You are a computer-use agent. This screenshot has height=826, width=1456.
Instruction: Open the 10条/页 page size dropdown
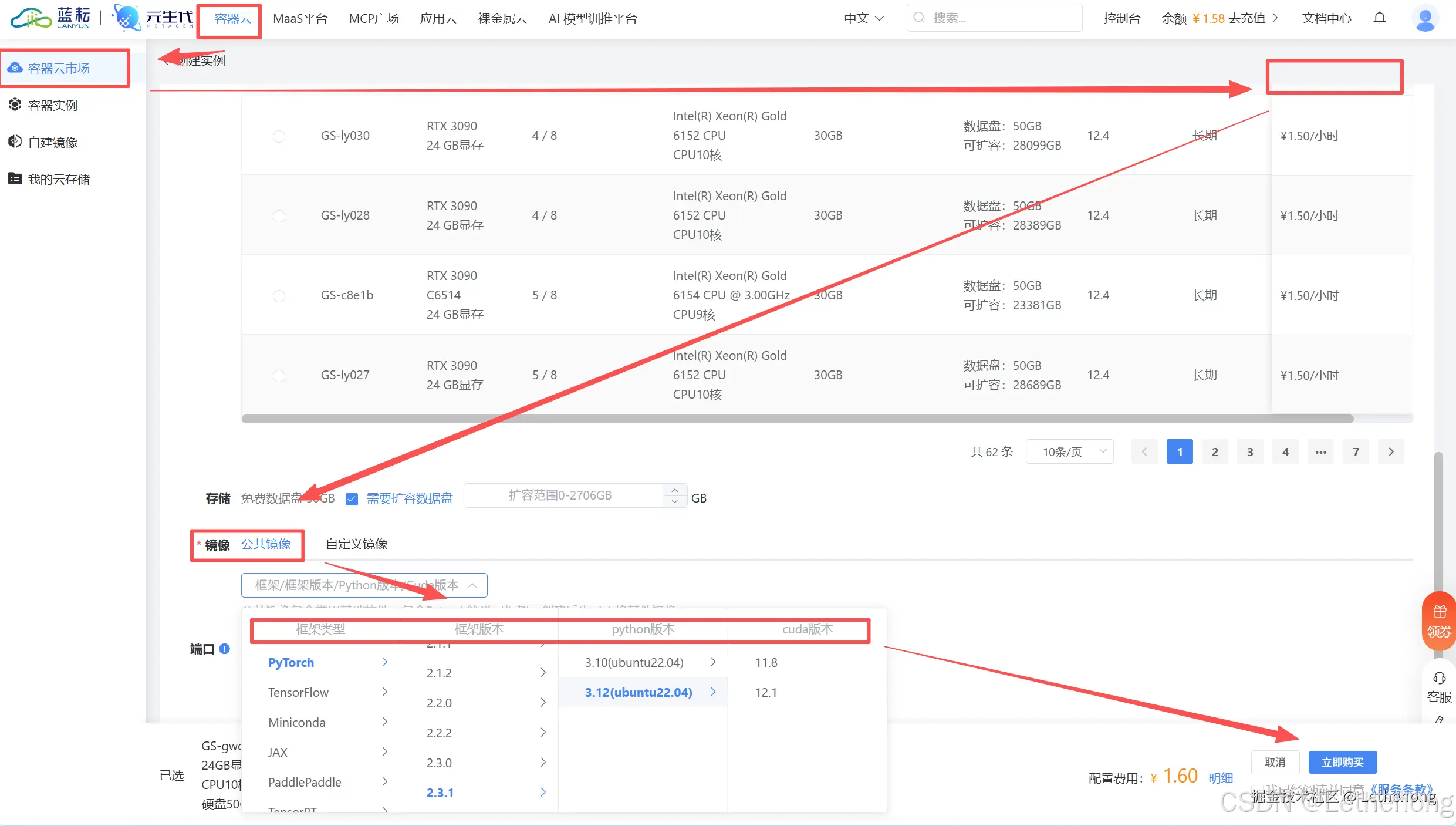click(x=1069, y=451)
